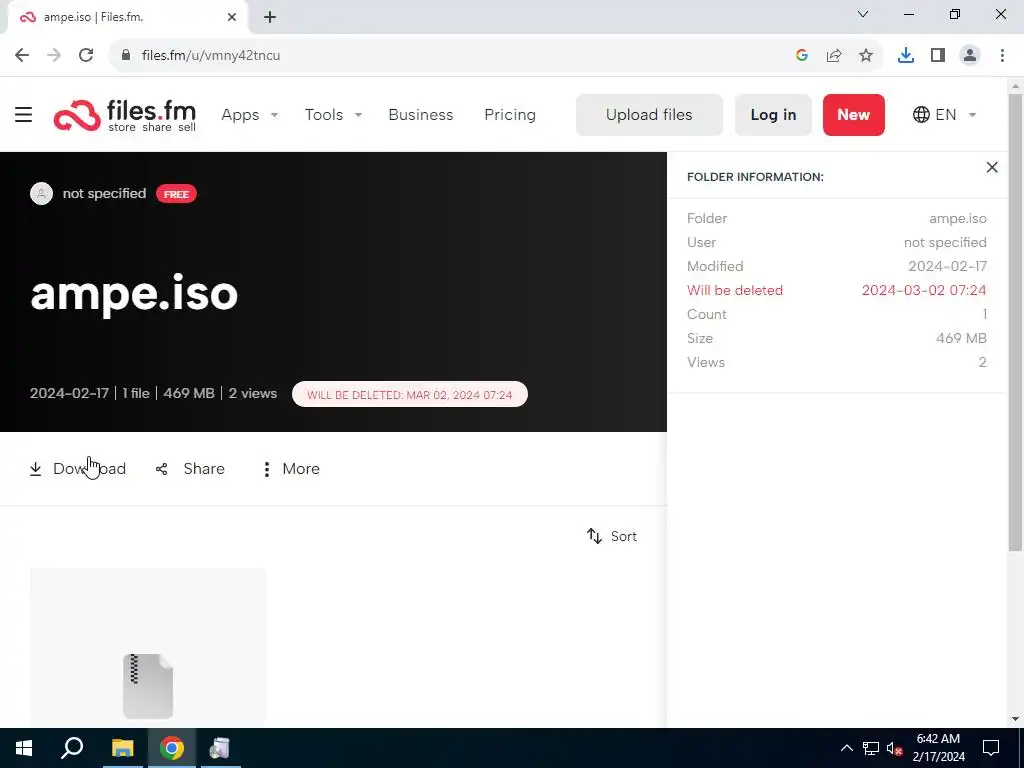Show hidden system tray icons
The height and width of the screenshot is (768, 1024).
click(x=846, y=748)
